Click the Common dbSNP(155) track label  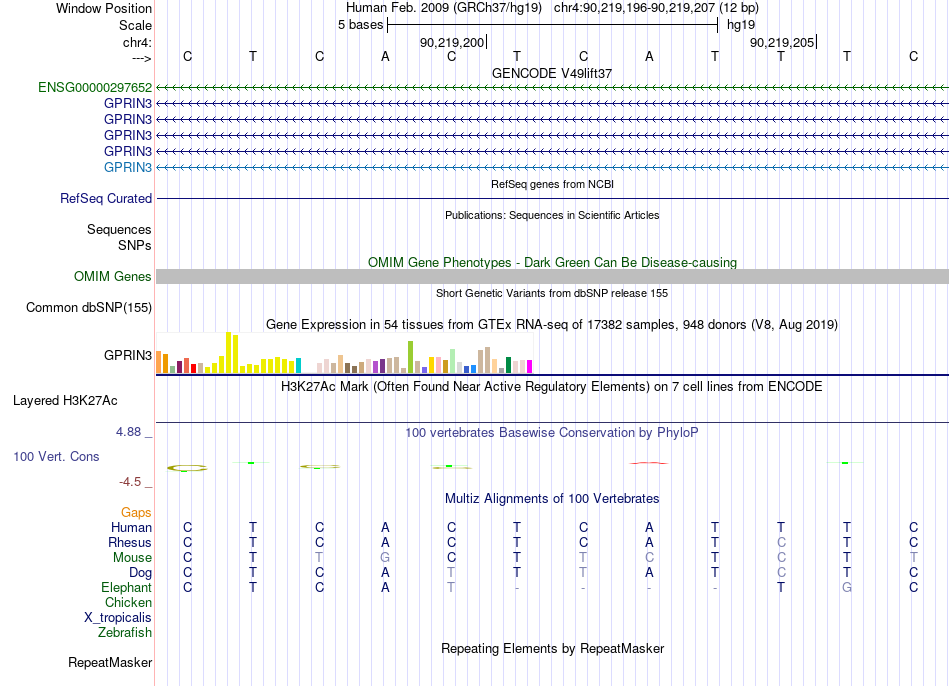[x=89, y=307]
